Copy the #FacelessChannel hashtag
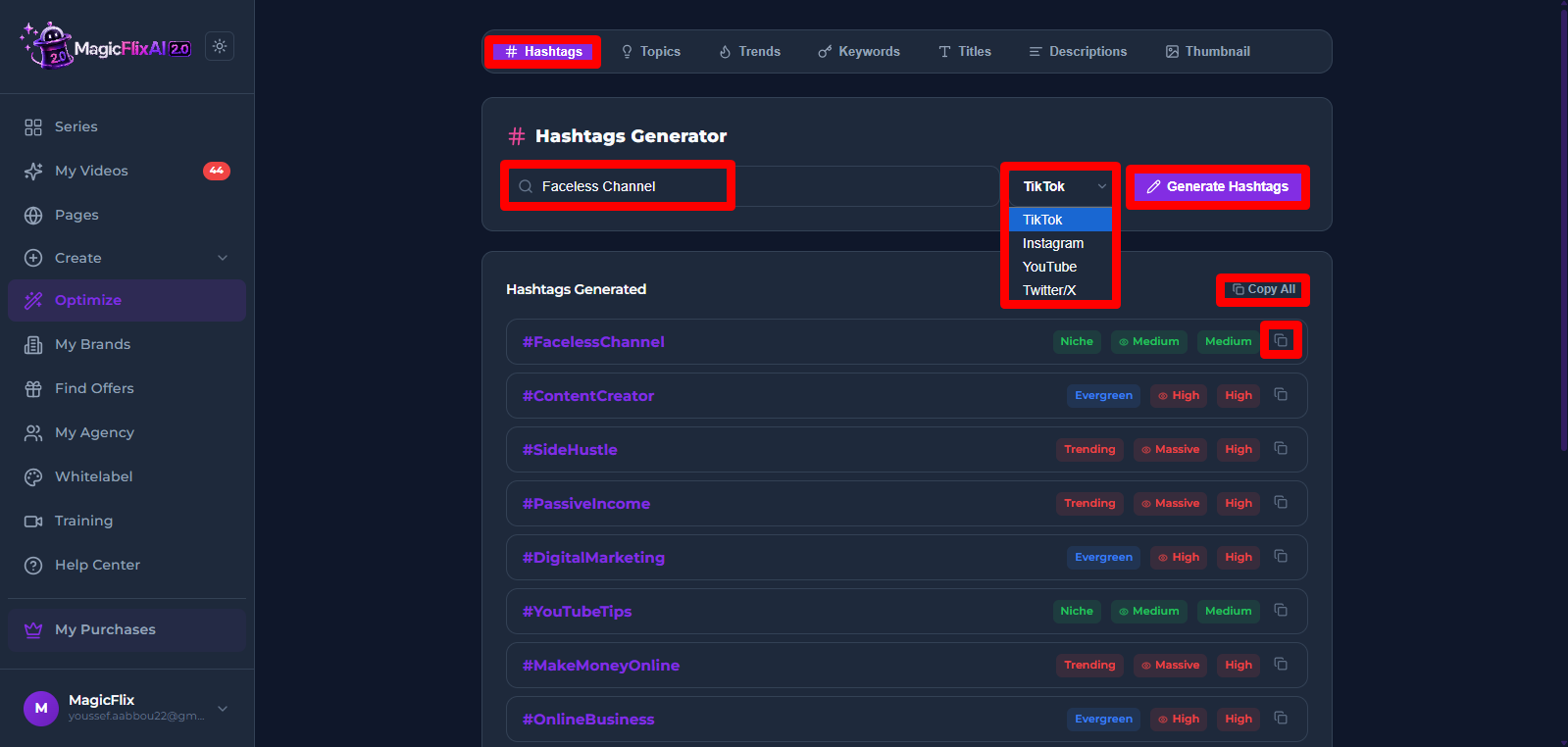This screenshot has width=1568, height=747. (1281, 341)
